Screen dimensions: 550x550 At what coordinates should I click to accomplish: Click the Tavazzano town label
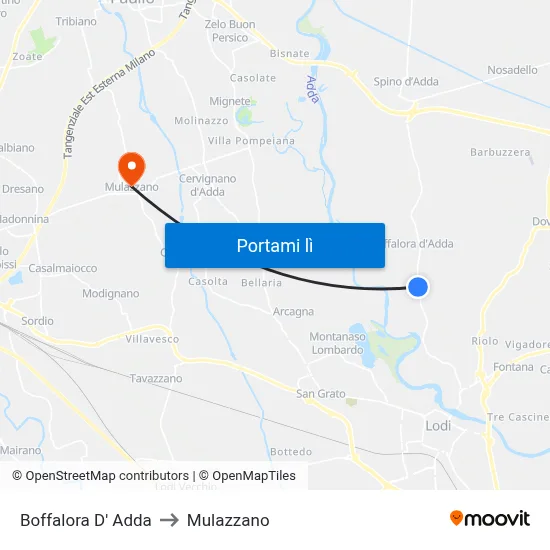point(156,378)
